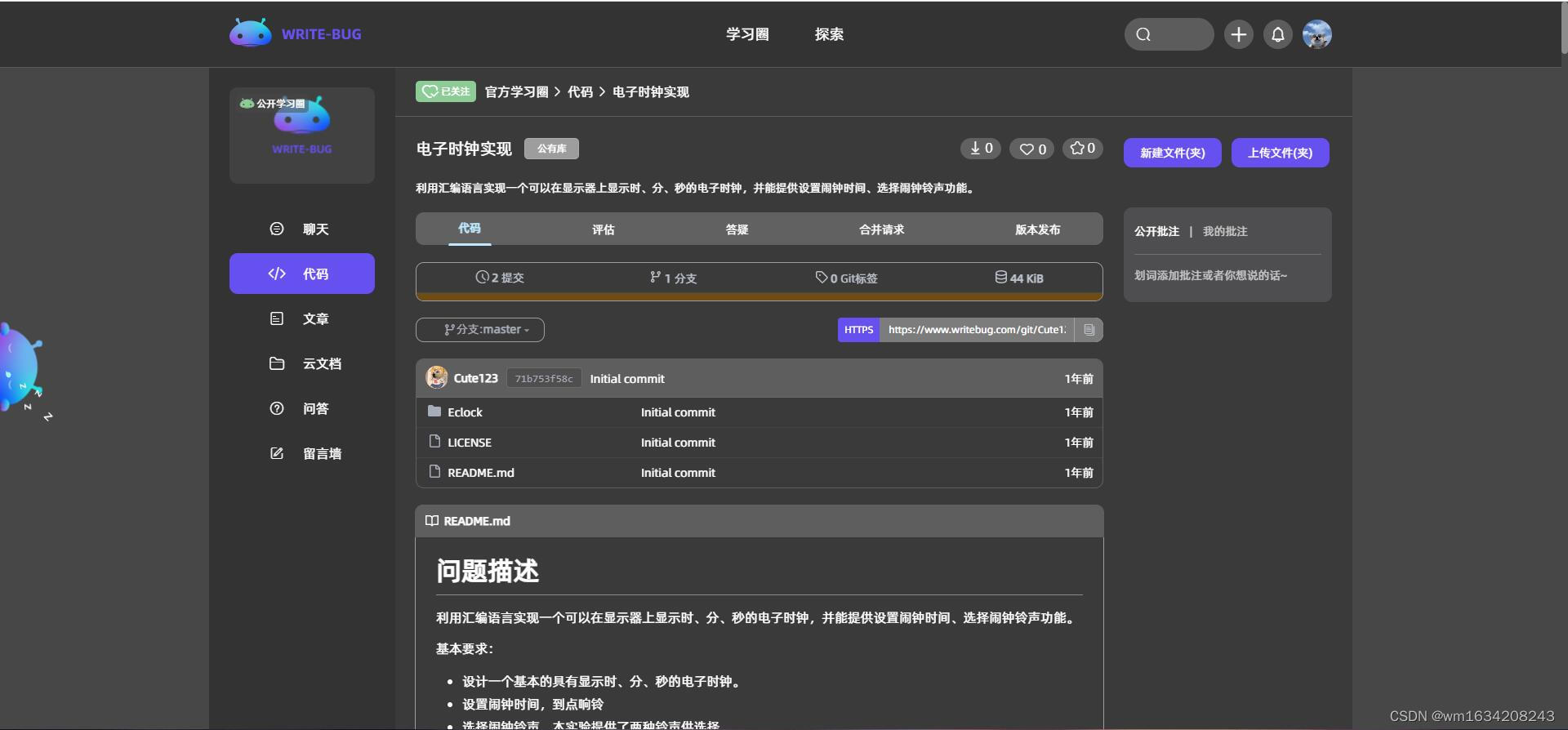Switch to the 答疑 tab

pyautogui.click(x=737, y=229)
